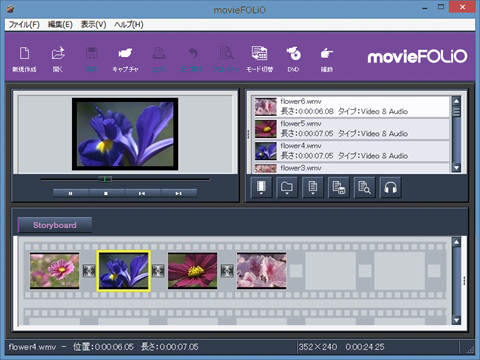Click the preview seek slider handle
Image resolution: width=480 pixels, height=360 pixels.
pos(105,179)
